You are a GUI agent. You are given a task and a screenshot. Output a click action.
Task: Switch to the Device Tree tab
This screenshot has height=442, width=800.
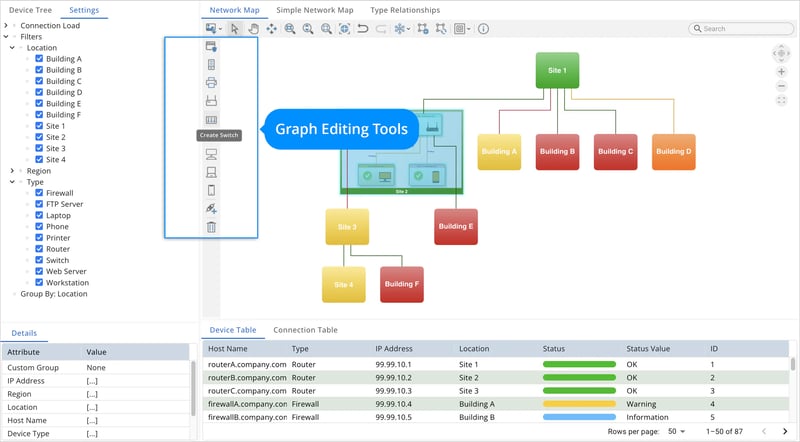click(30, 10)
